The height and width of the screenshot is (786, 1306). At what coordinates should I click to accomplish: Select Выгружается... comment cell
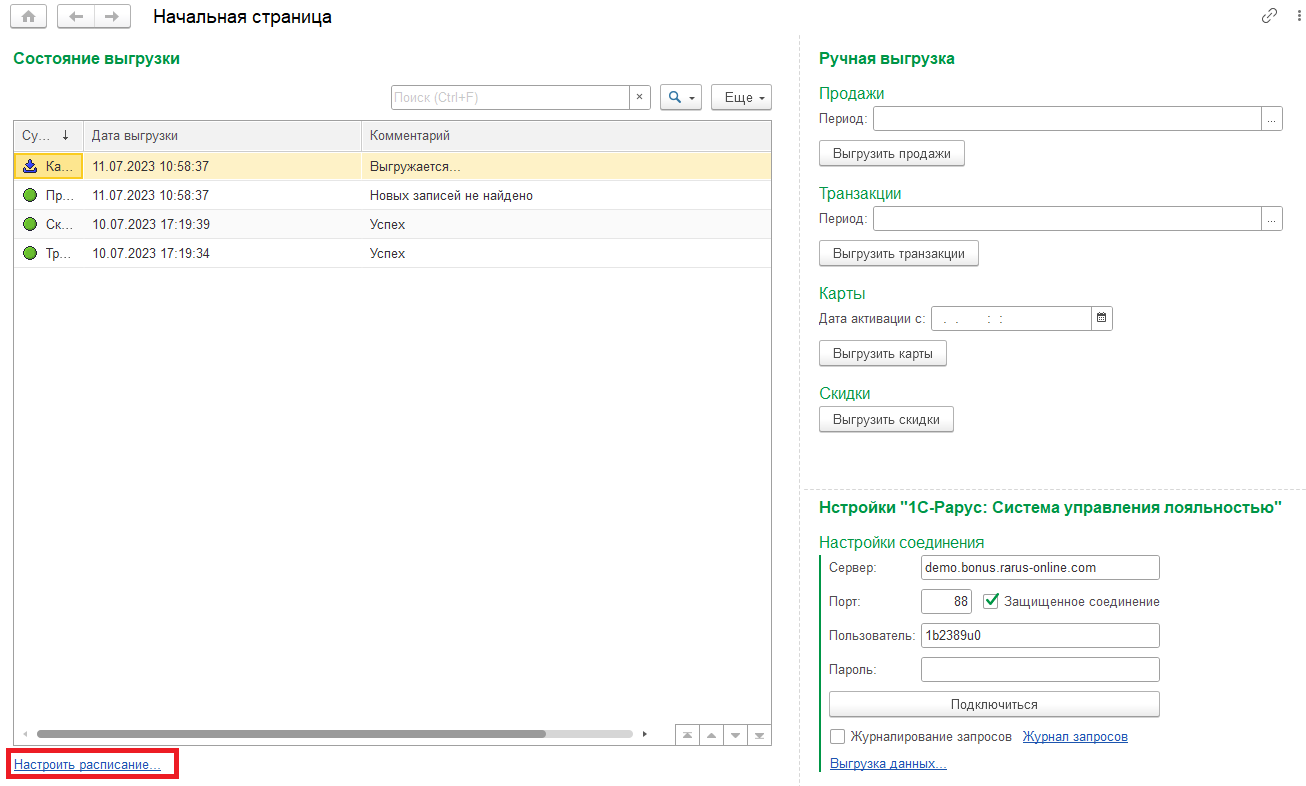(x=566, y=166)
